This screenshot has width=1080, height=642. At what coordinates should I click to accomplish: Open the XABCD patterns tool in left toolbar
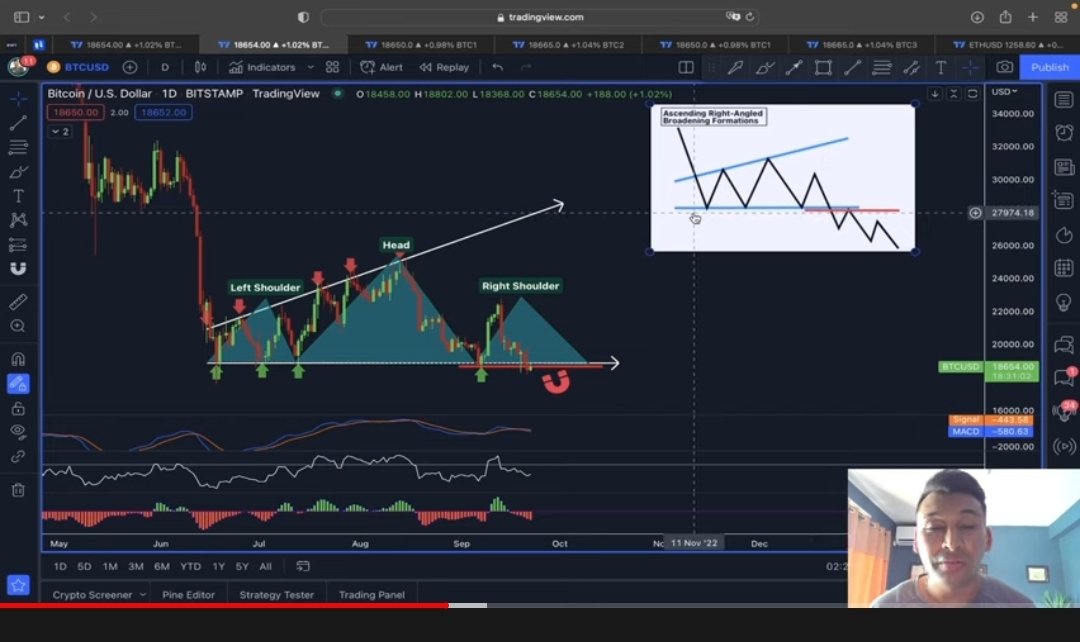[18, 220]
